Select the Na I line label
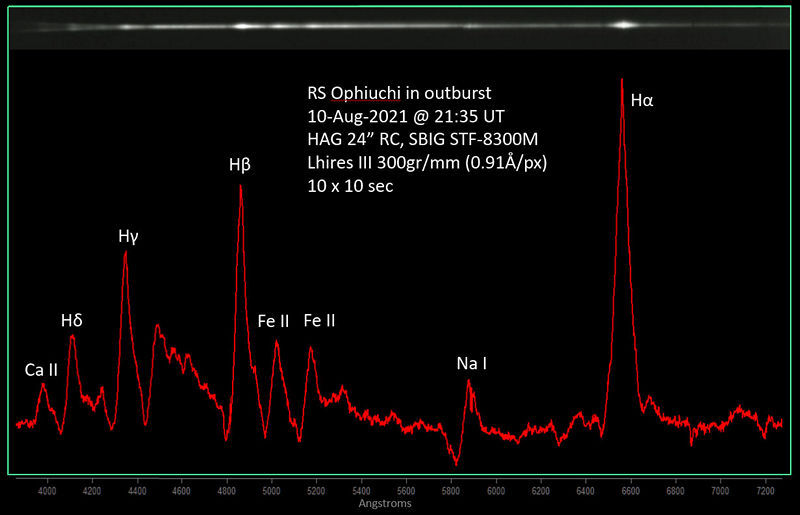The image size is (800, 515). click(x=471, y=363)
